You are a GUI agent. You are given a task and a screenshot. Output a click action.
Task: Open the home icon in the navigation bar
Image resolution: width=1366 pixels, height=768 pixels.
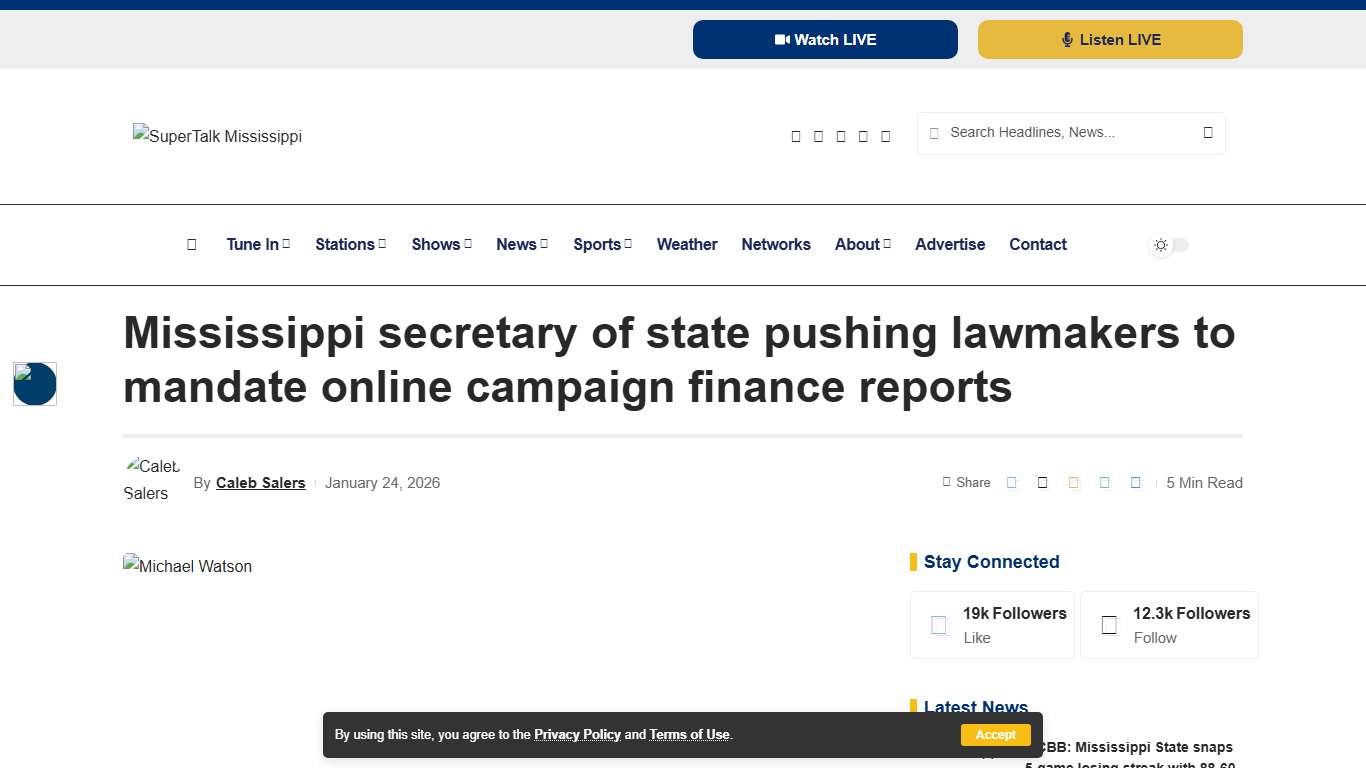pyautogui.click(x=191, y=244)
